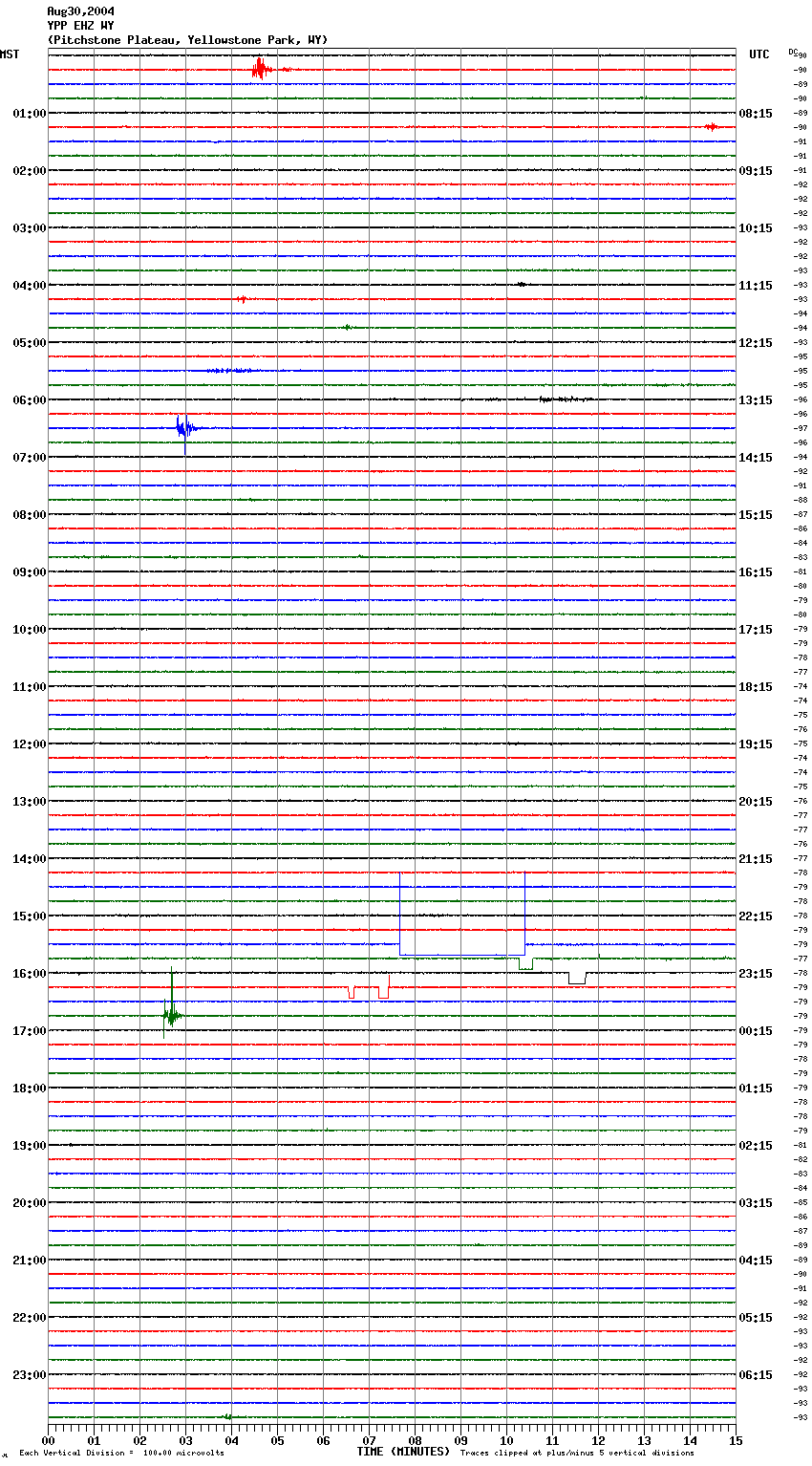
Task: Select the 19:00 MST time label
Action: click(x=30, y=1146)
